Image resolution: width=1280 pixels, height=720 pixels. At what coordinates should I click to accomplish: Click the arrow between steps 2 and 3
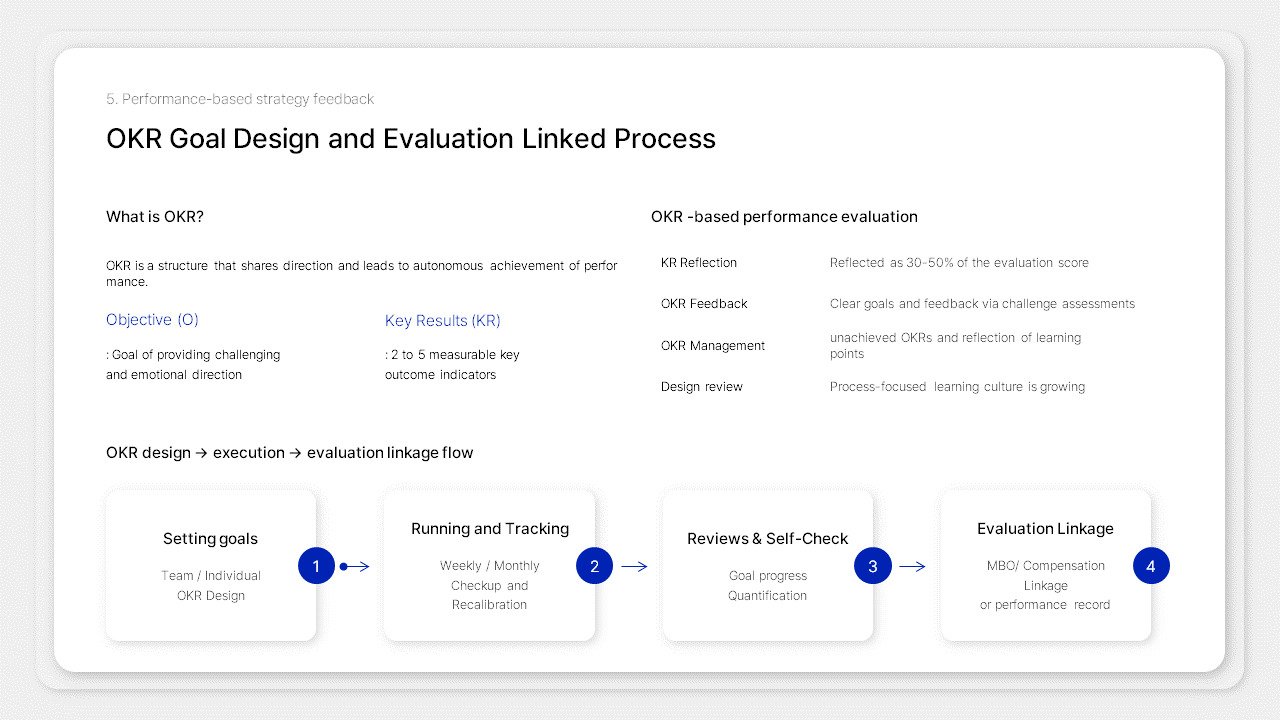click(x=635, y=565)
